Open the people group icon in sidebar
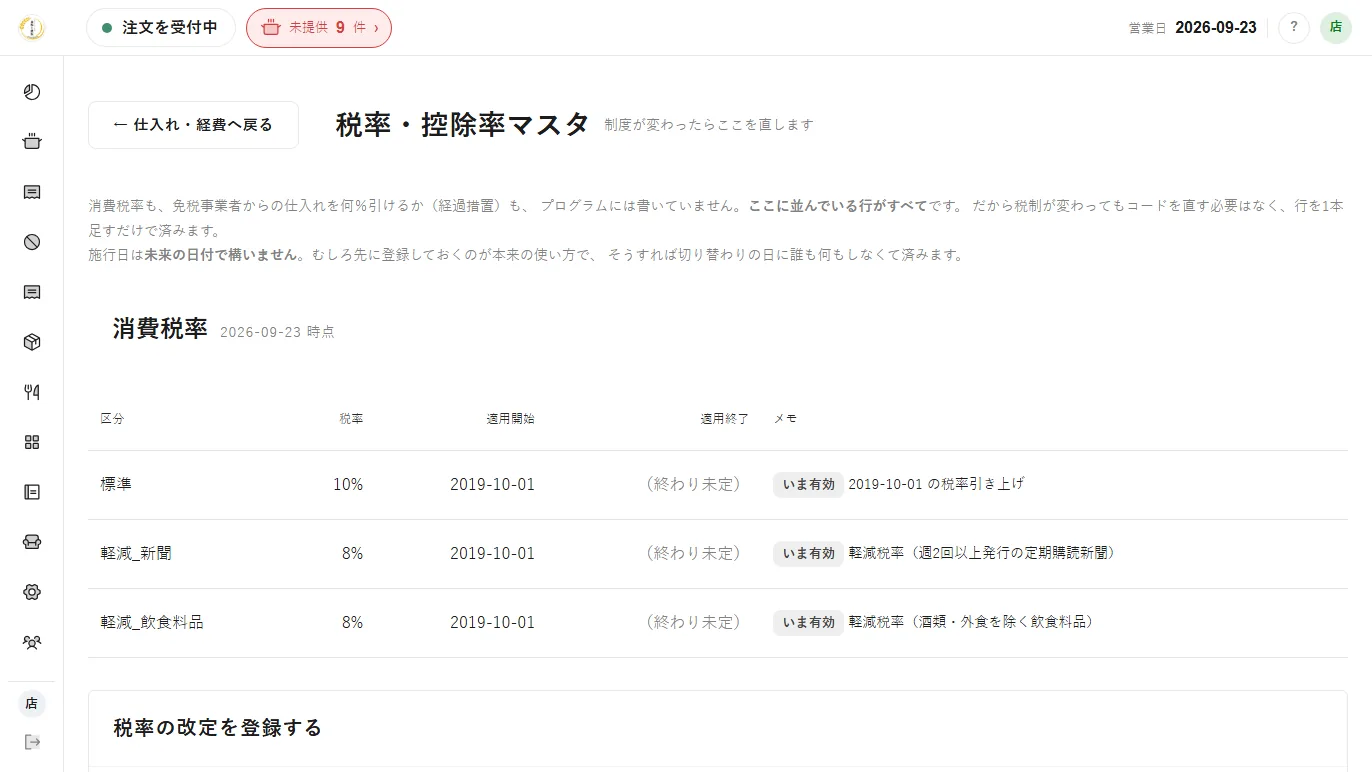Viewport: 1372px width, 772px height. pos(32,642)
